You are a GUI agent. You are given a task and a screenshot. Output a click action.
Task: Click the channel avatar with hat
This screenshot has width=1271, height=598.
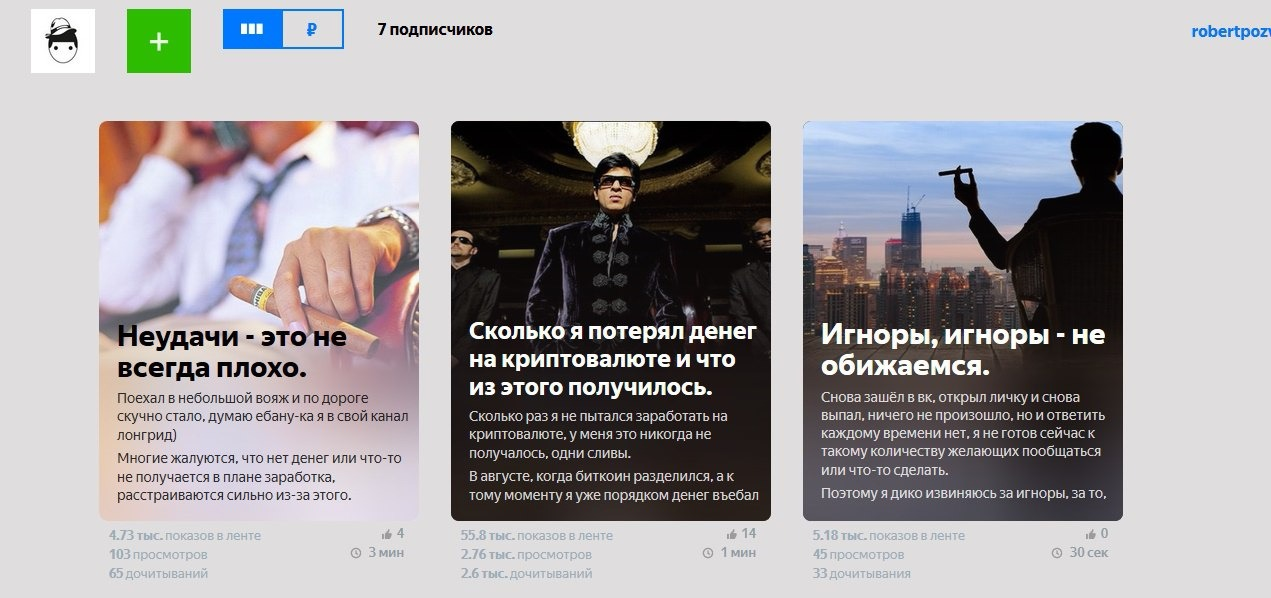coord(63,41)
